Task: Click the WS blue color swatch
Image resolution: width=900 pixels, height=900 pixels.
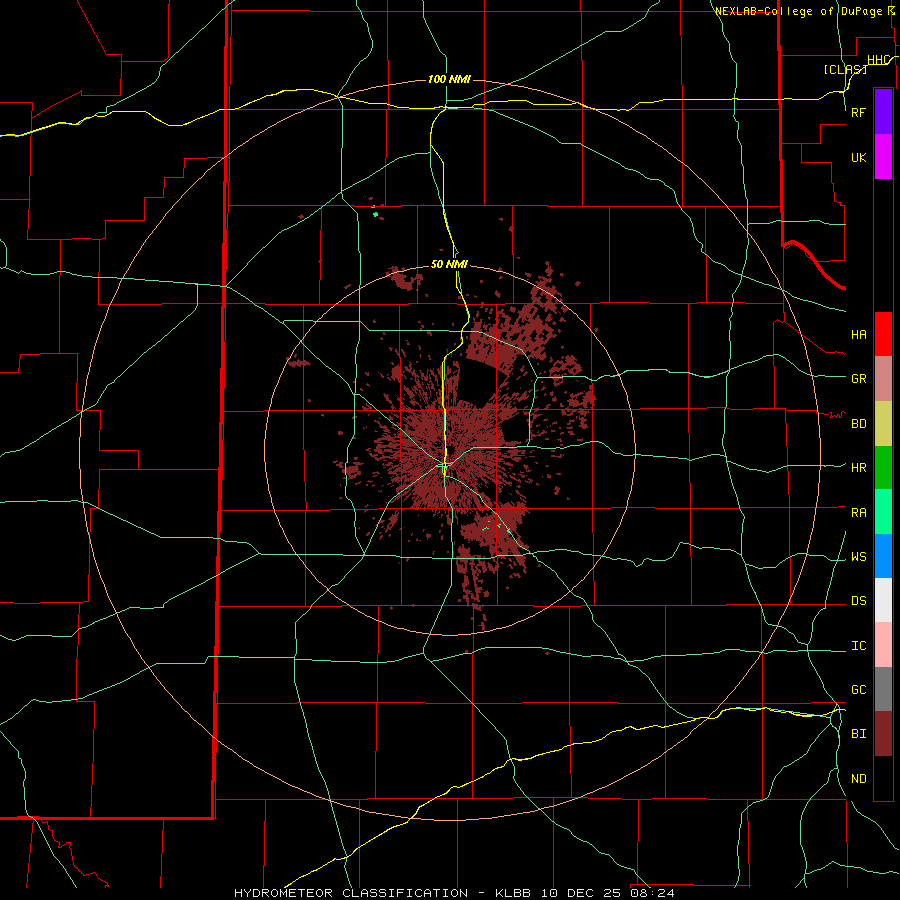Action: (x=883, y=556)
